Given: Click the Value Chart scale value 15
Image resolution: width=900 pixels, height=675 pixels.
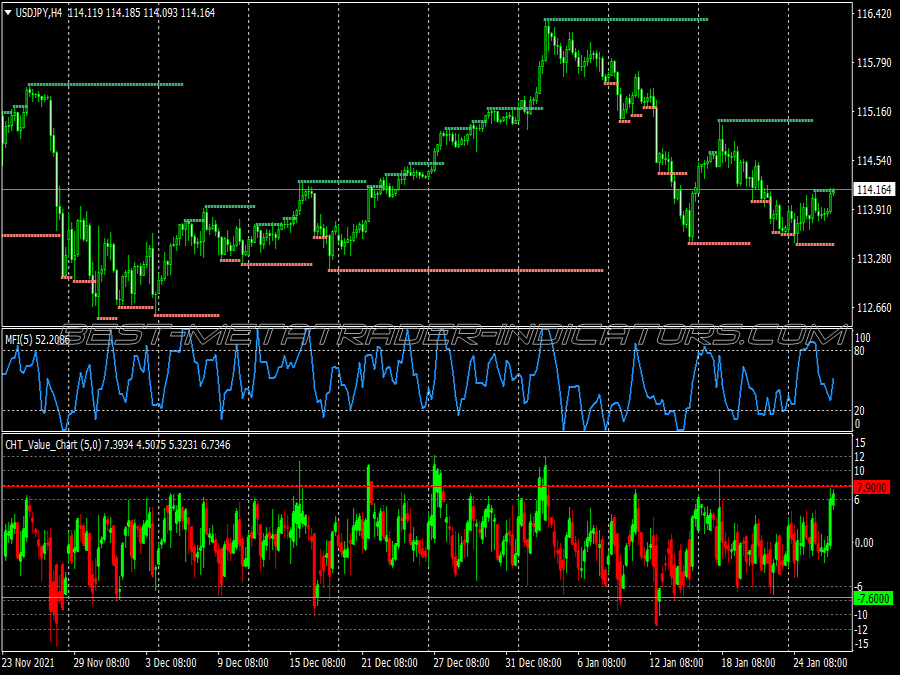Looking at the screenshot, I should coord(860,443).
